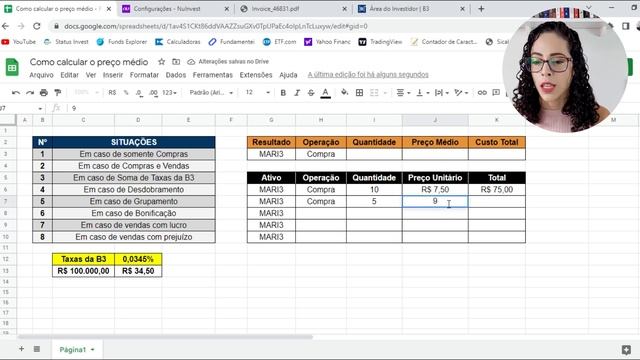Open the Ver menu
Screen dimensions: 640x360
pyautogui.click(x=91, y=75)
